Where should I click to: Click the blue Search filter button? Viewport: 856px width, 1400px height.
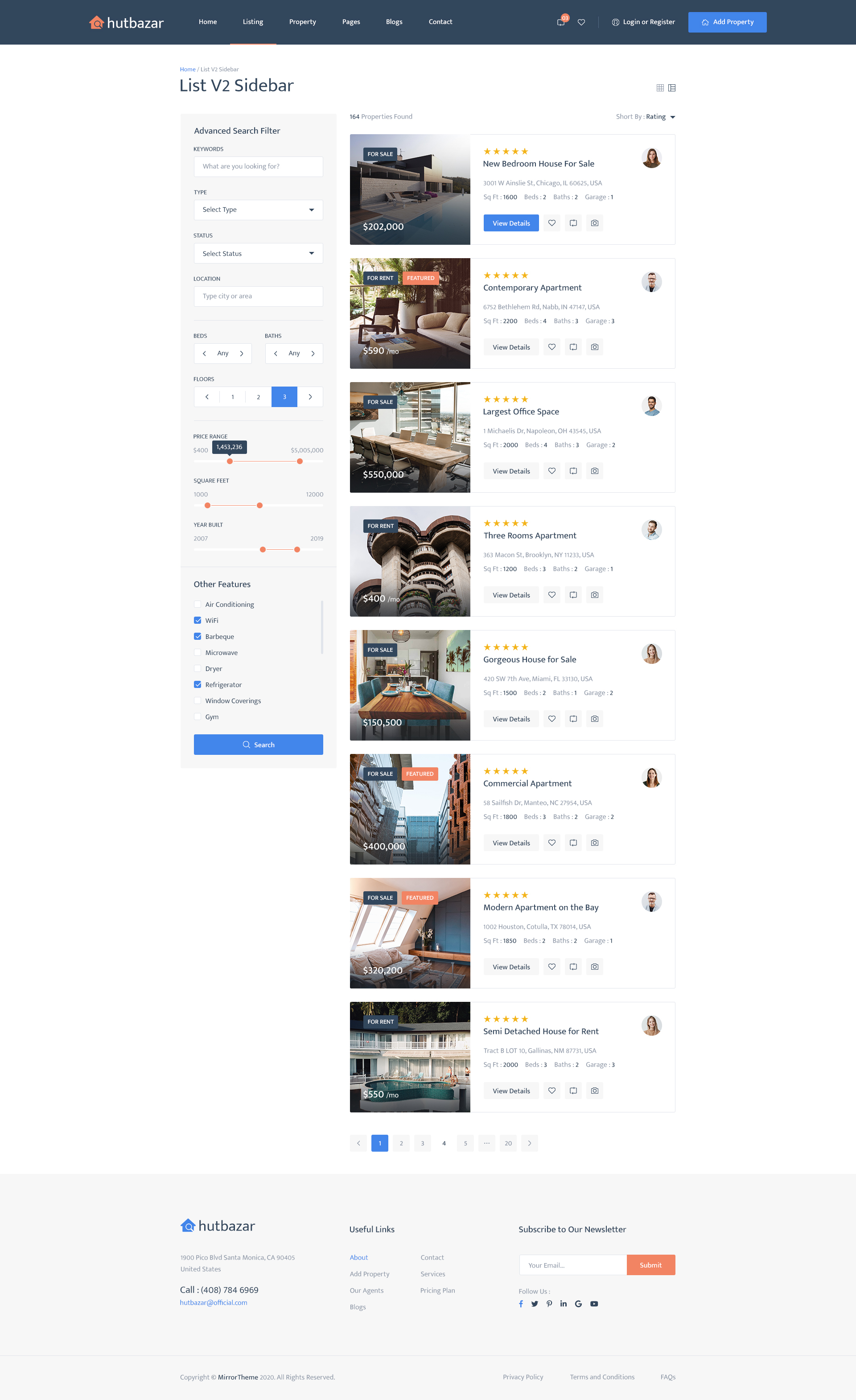click(258, 744)
